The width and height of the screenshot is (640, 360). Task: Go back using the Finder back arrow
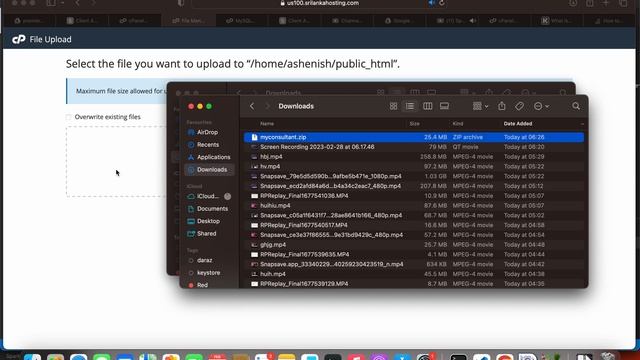tap(252, 106)
